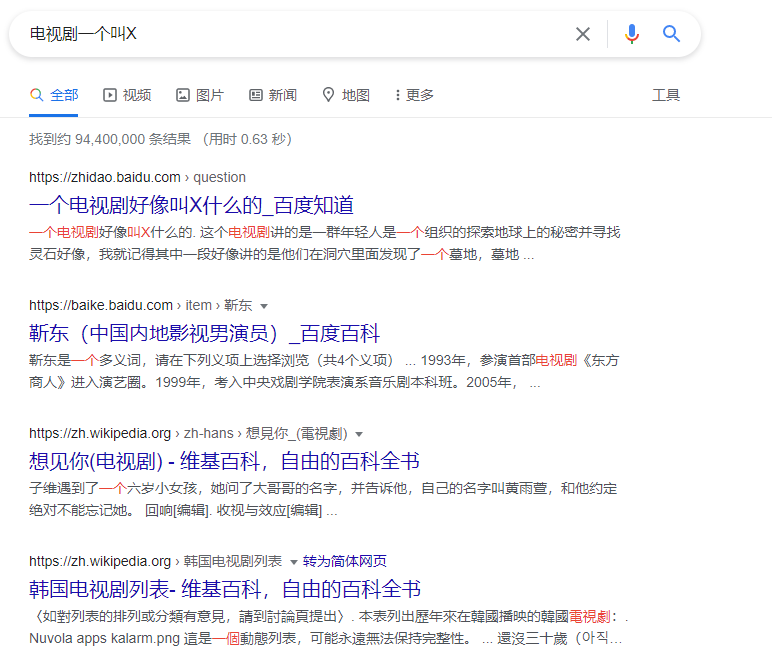The width and height of the screenshot is (772, 649).
Task: Click the zh.wikipedia.org › zh-hans URL text
Action: pos(188,433)
